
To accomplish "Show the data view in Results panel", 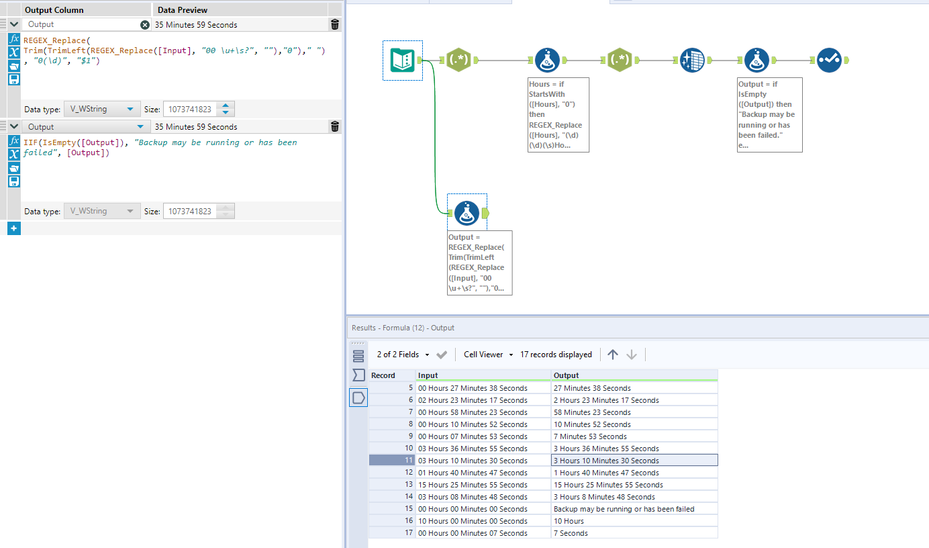I will tap(358, 398).
